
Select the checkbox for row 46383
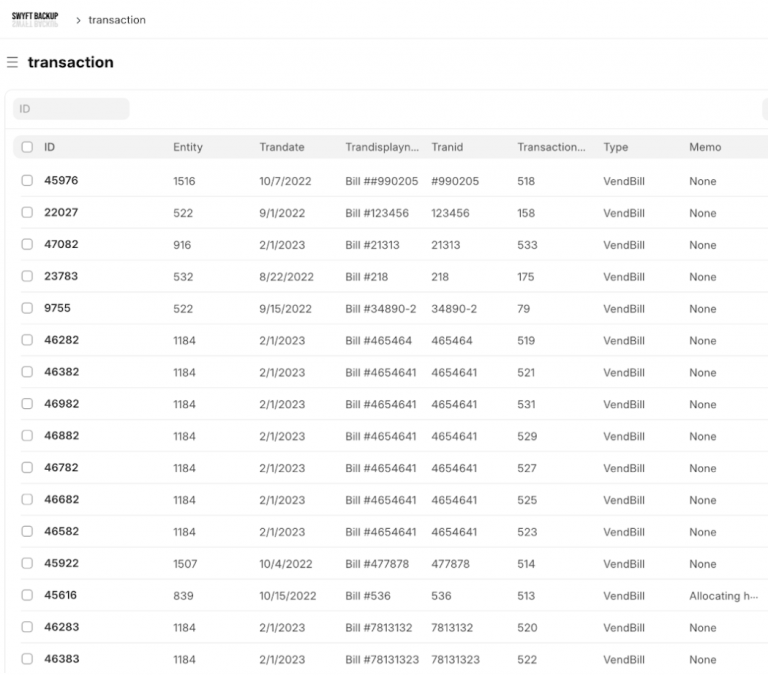point(27,658)
